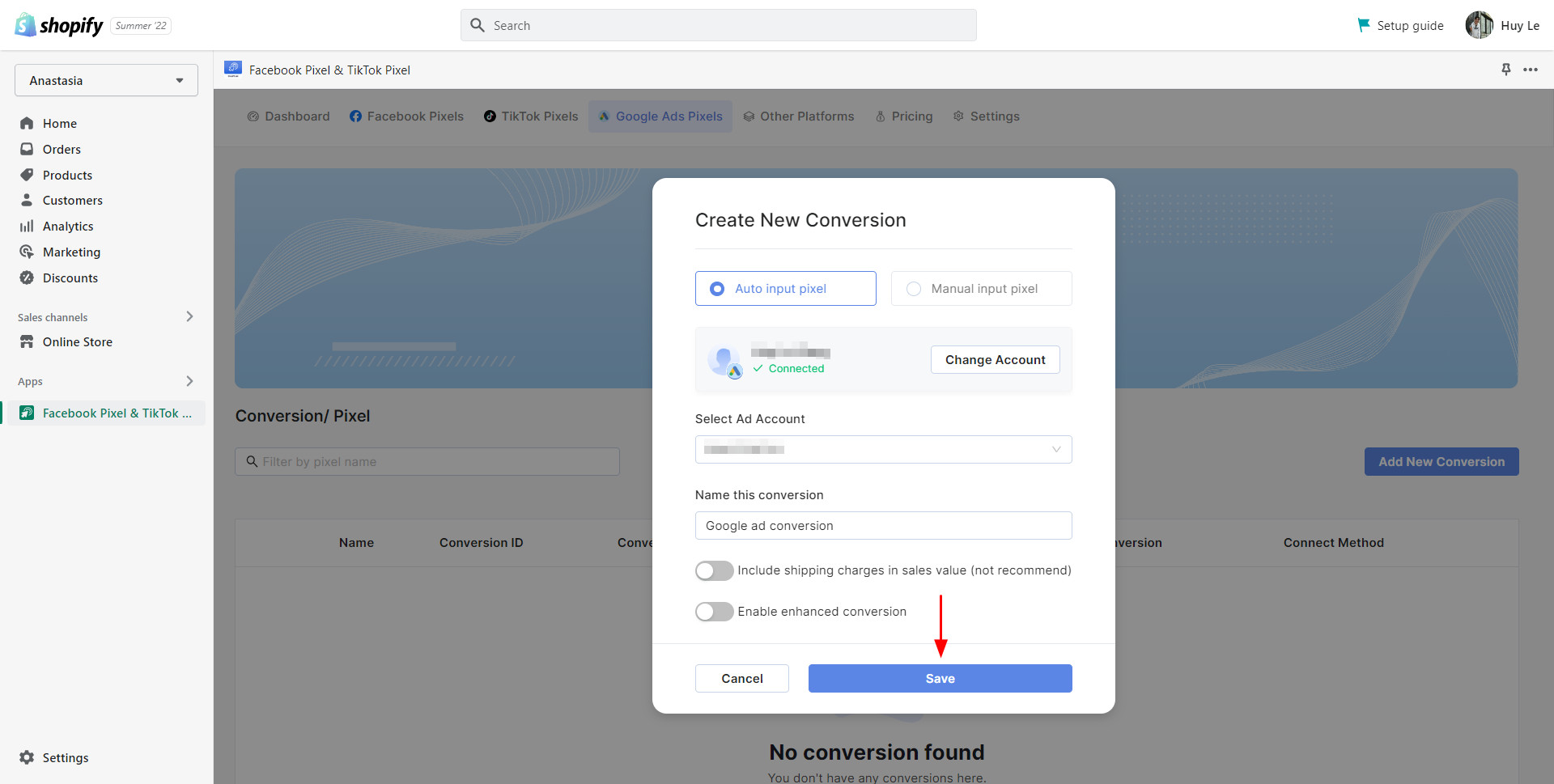Pin the app with the pin icon
This screenshot has width=1554, height=784.
pos(1505,70)
